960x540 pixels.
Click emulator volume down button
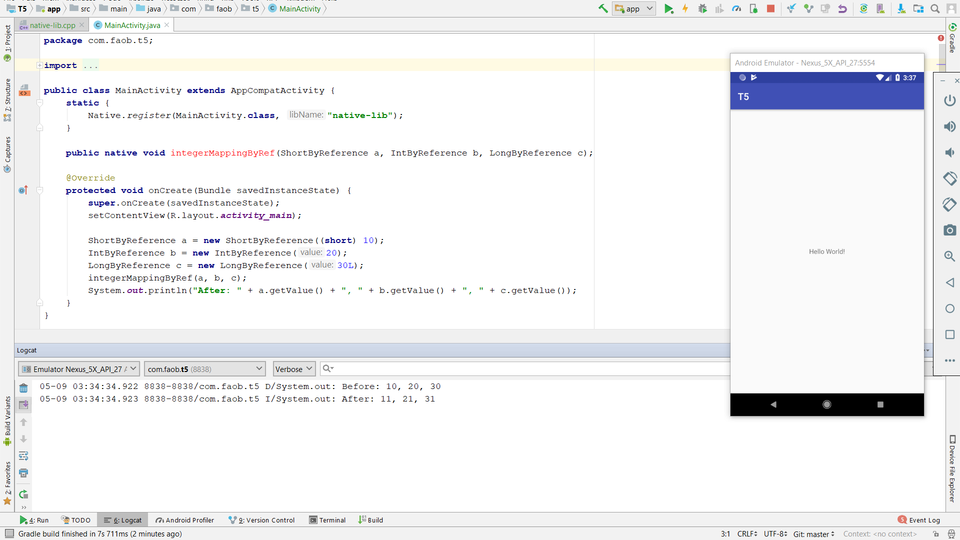click(x=950, y=152)
